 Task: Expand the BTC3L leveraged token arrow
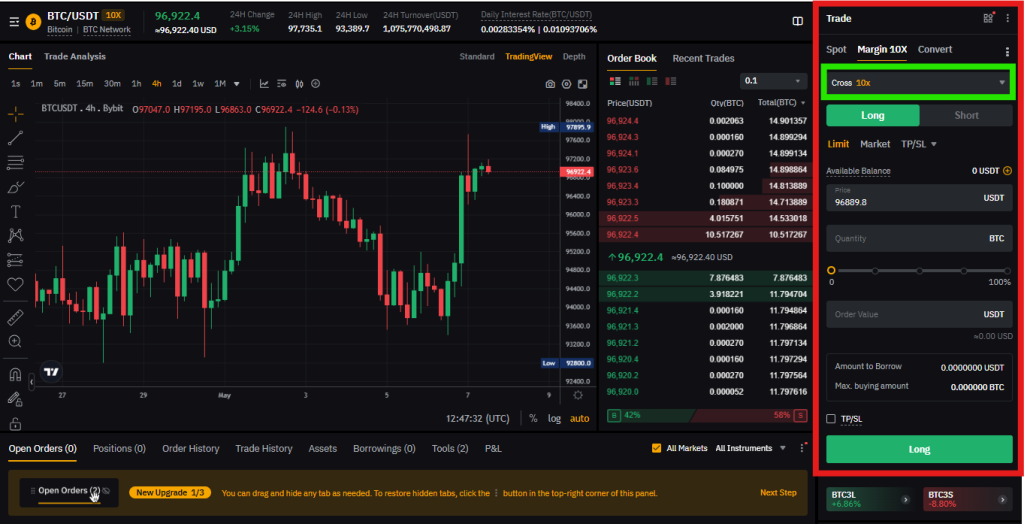point(905,499)
